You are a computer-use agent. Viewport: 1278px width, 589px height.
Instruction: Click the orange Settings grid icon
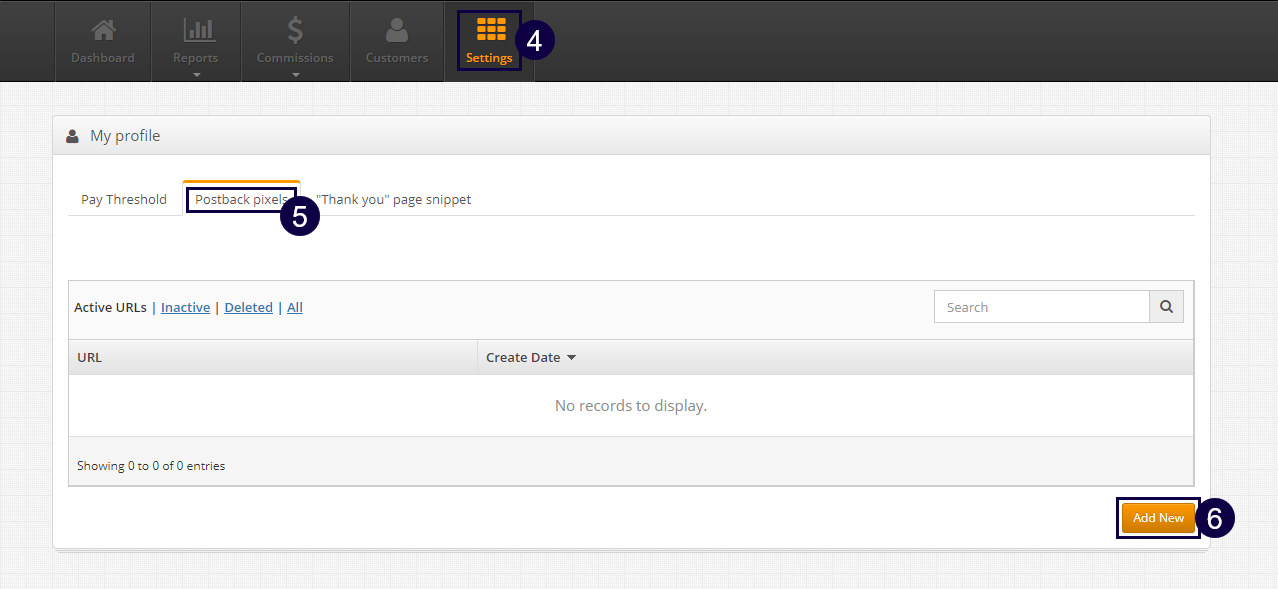click(x=489, y=30)
